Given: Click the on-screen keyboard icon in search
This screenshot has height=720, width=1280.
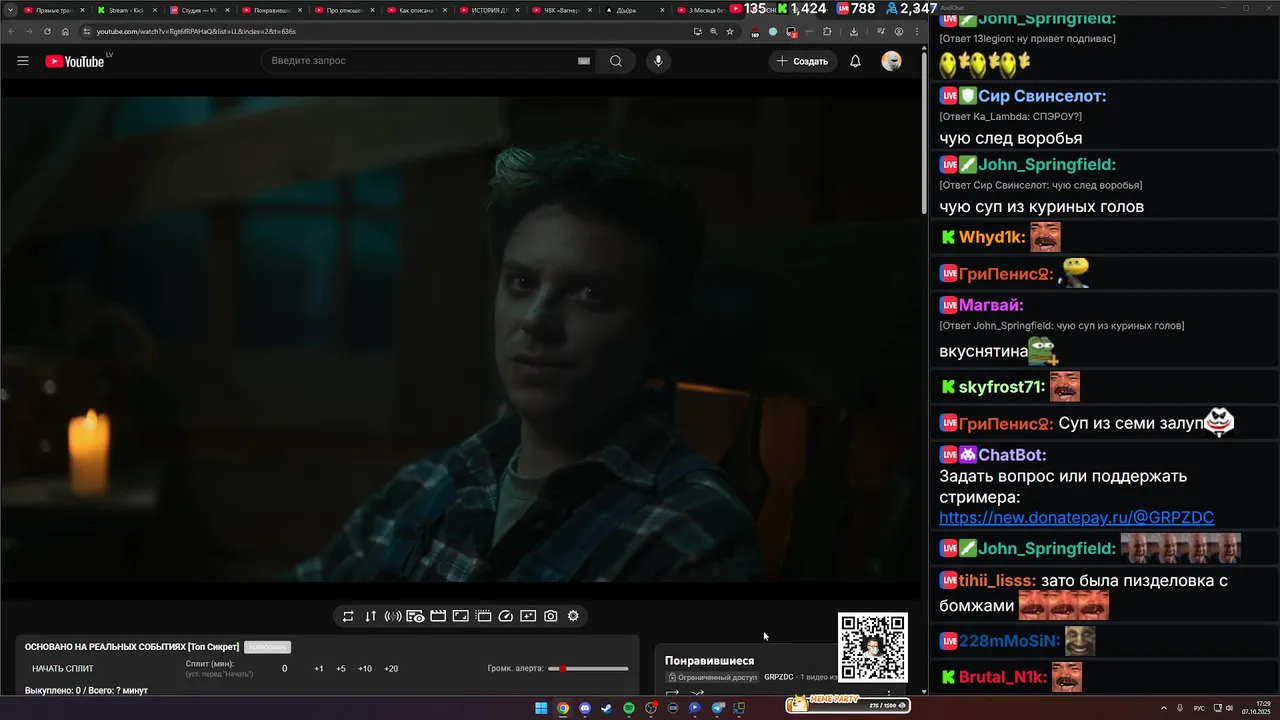Looking at the screenshot, I should pos(584,61).
